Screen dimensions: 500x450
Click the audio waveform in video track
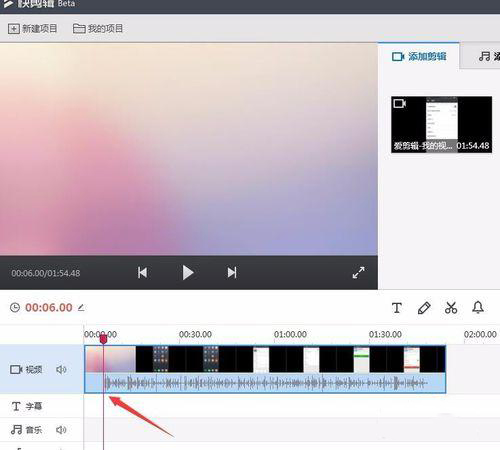(x=265, y=383)
